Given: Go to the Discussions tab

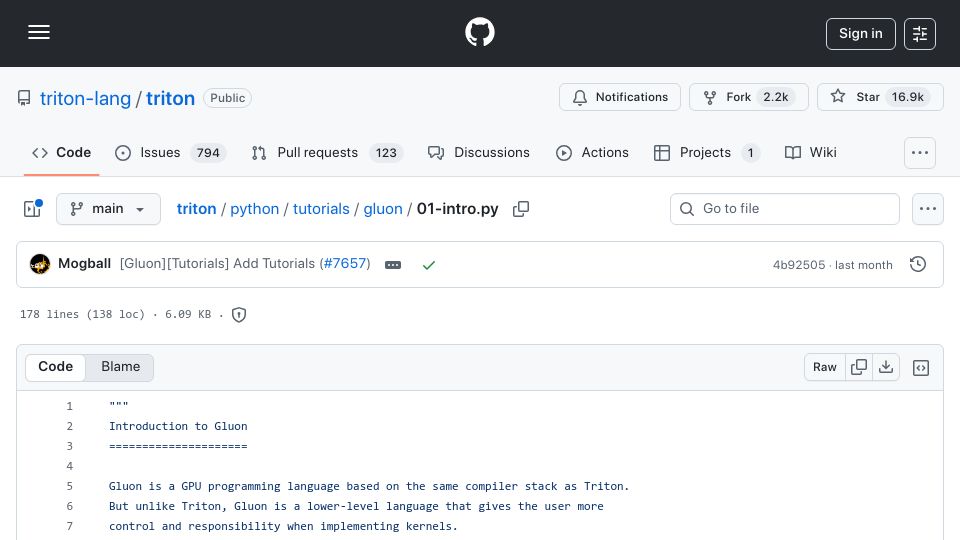Looking at the screenshot, I should [479, 152].
